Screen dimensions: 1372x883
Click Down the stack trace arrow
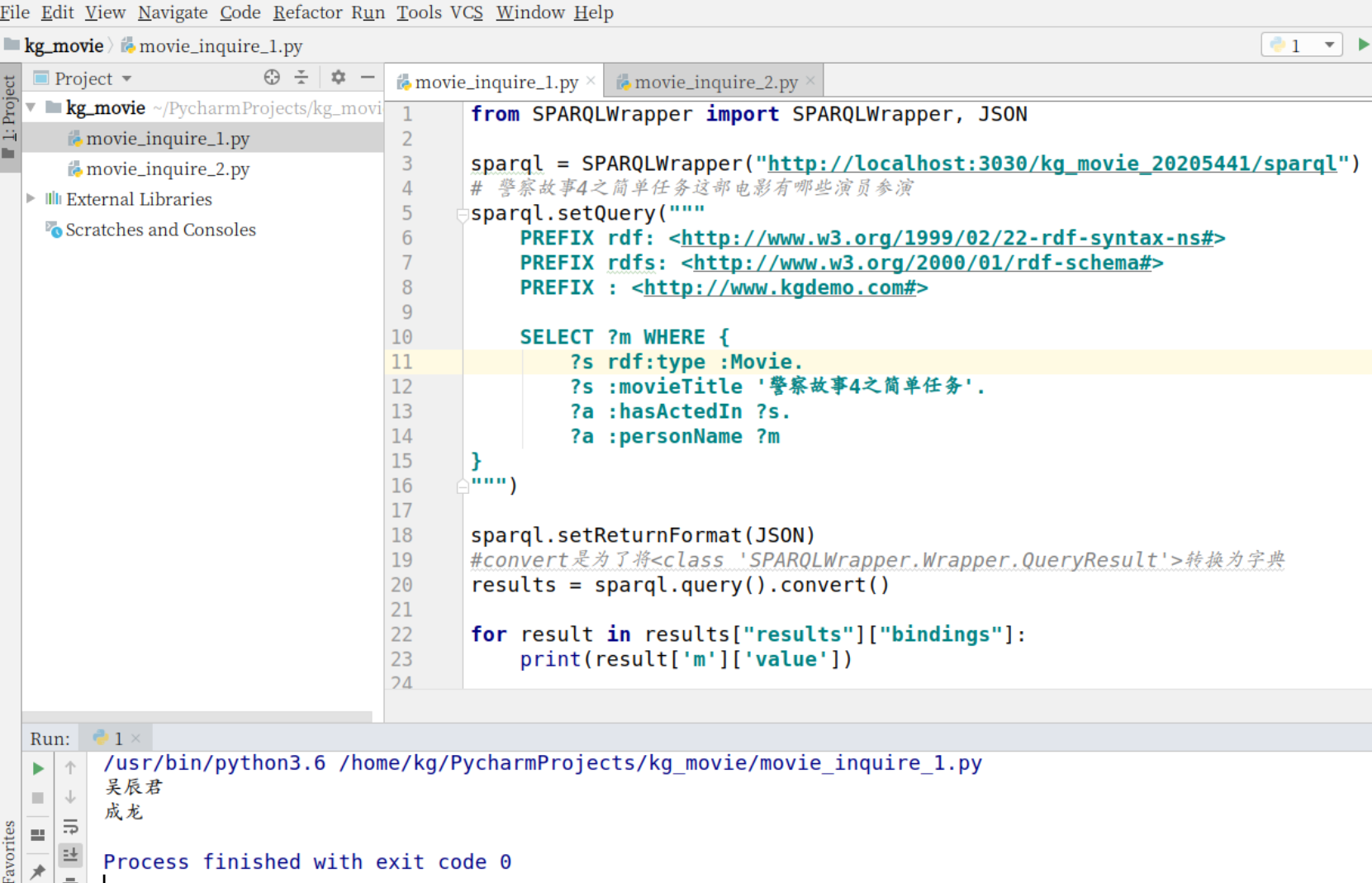(70, 797)
